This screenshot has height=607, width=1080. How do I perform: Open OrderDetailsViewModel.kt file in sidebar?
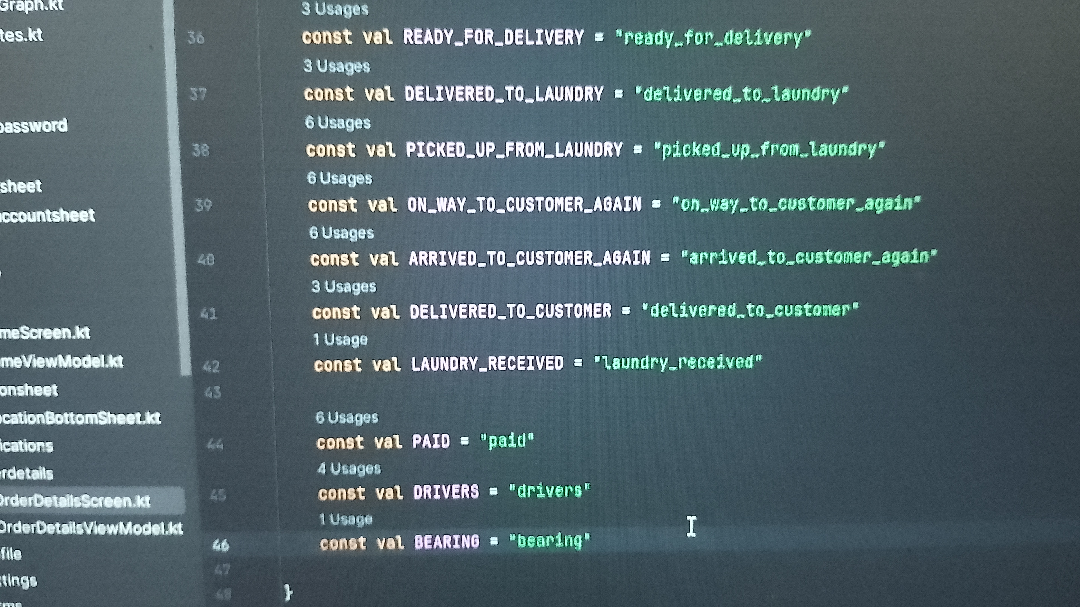tap(90, 528)
